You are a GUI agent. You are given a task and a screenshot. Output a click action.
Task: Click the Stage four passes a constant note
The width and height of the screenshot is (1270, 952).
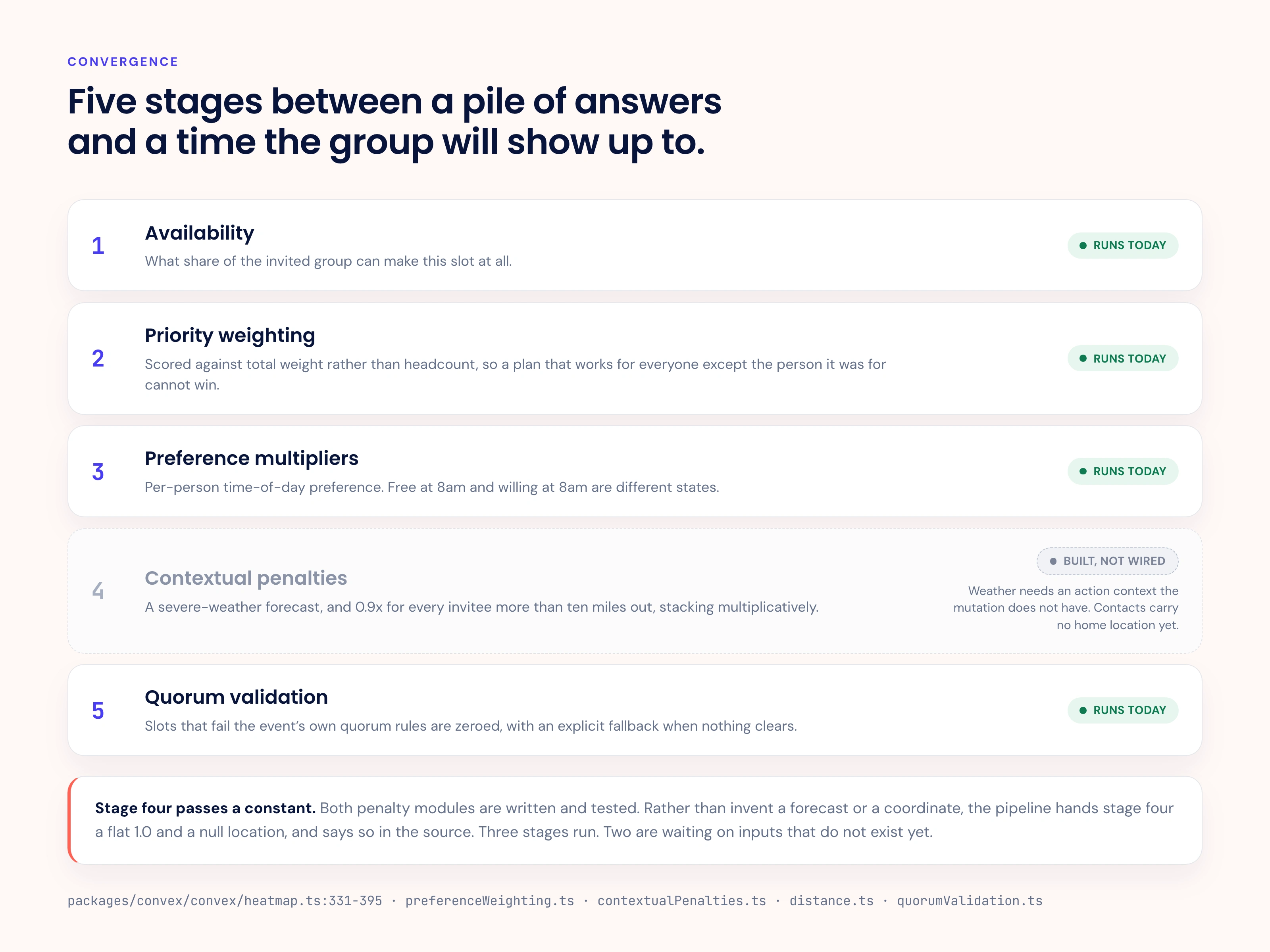[635, 821]
